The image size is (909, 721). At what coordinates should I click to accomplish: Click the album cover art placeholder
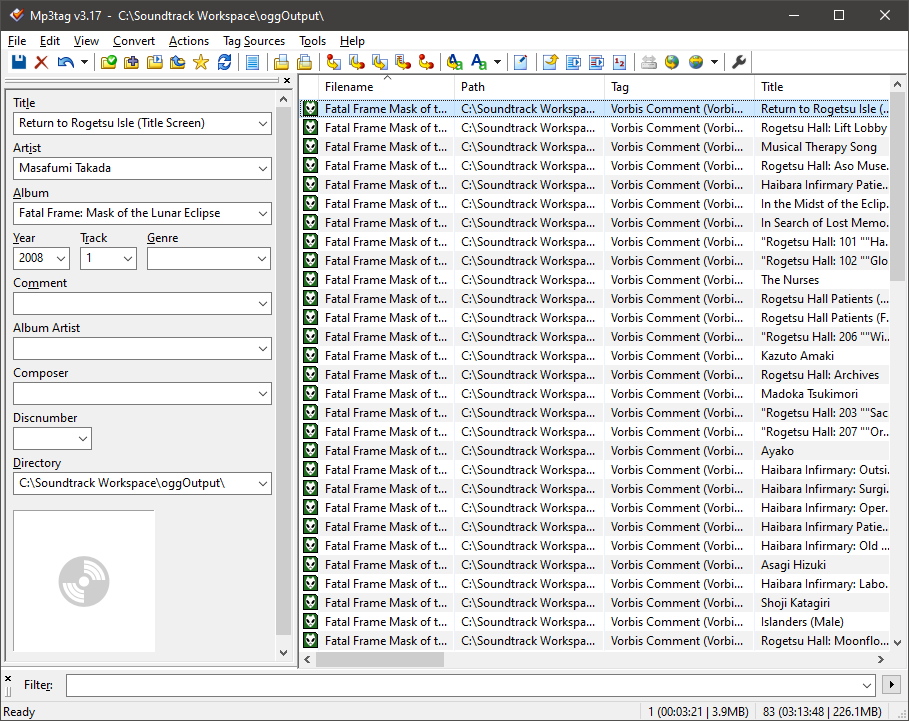pyautogui.click(x=84, y=581)
